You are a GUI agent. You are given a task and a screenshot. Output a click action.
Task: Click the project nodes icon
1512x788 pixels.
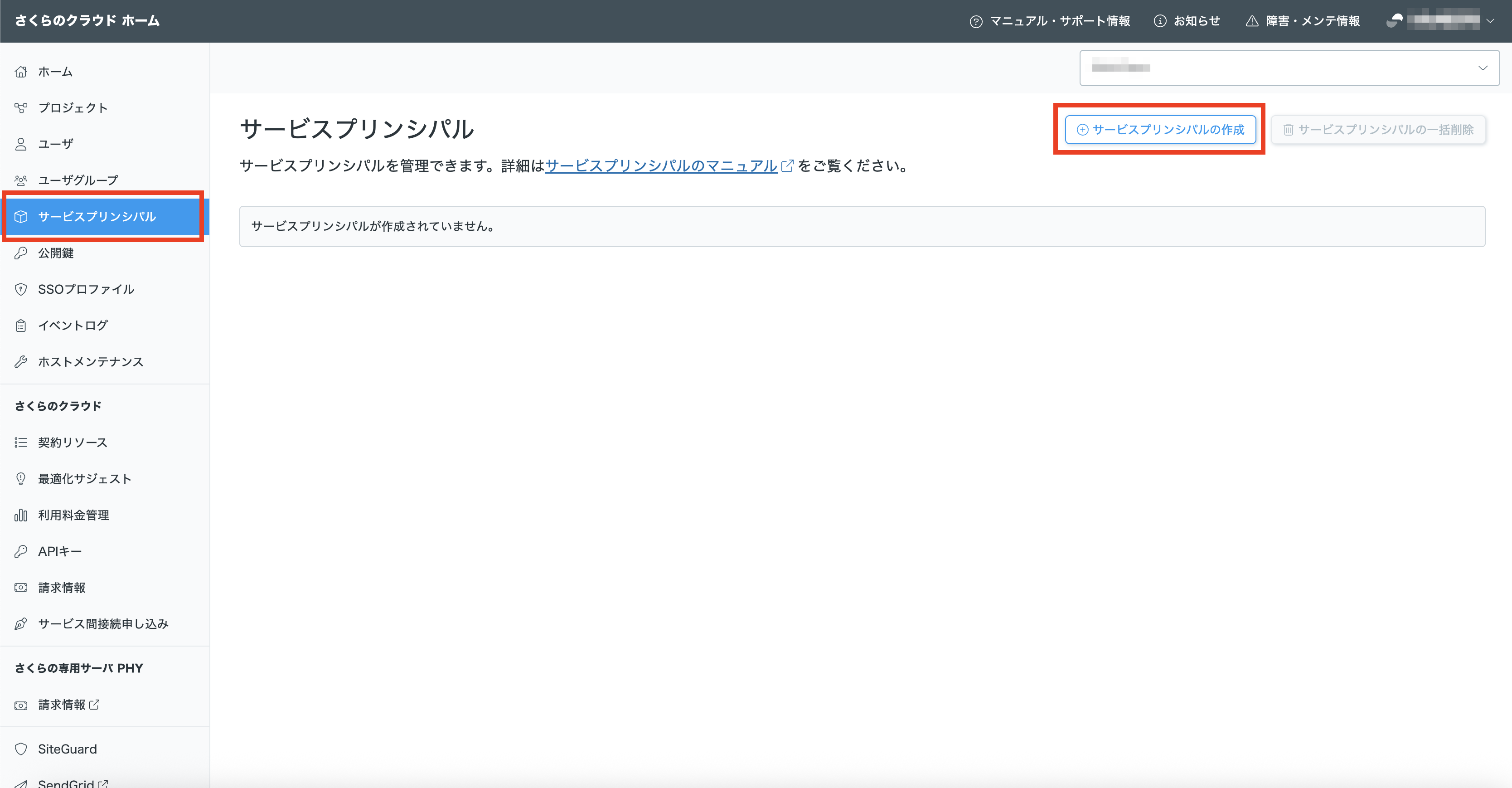point(21,108)
